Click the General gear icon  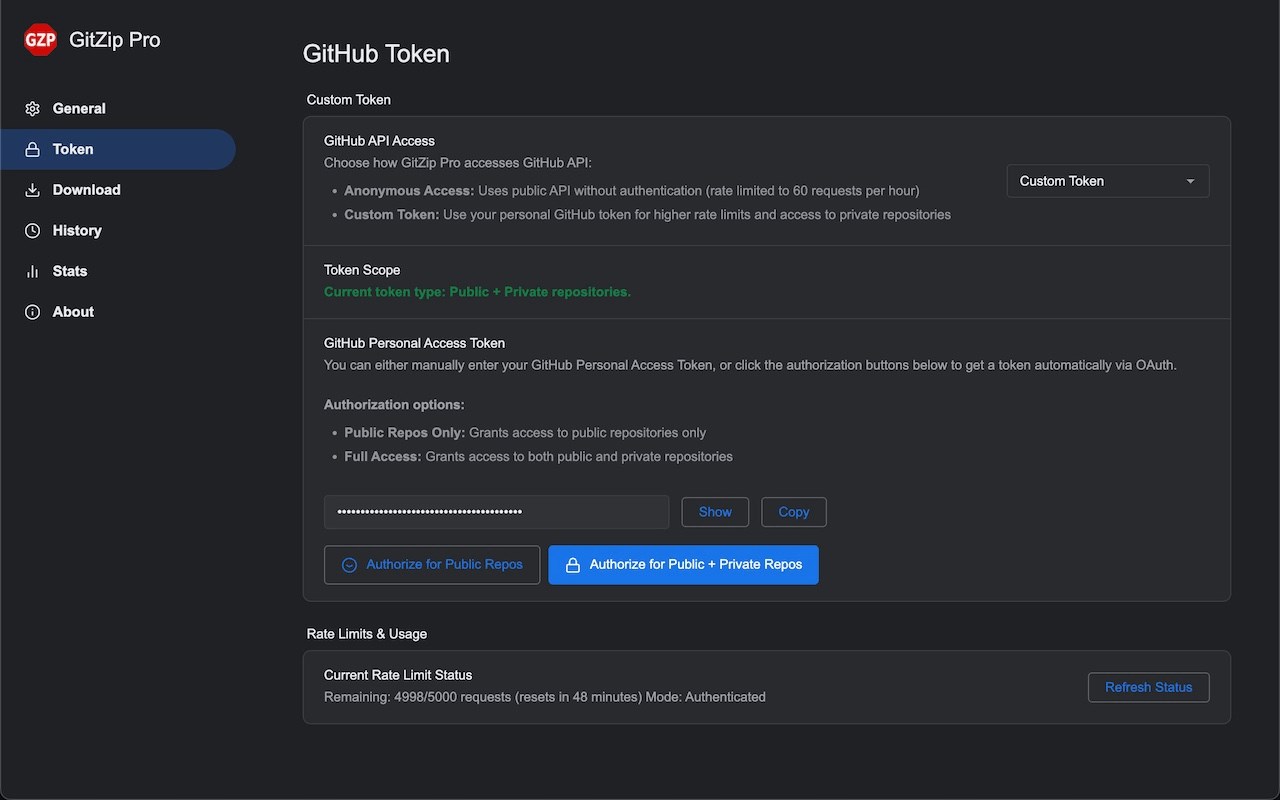tap(33, 109)
